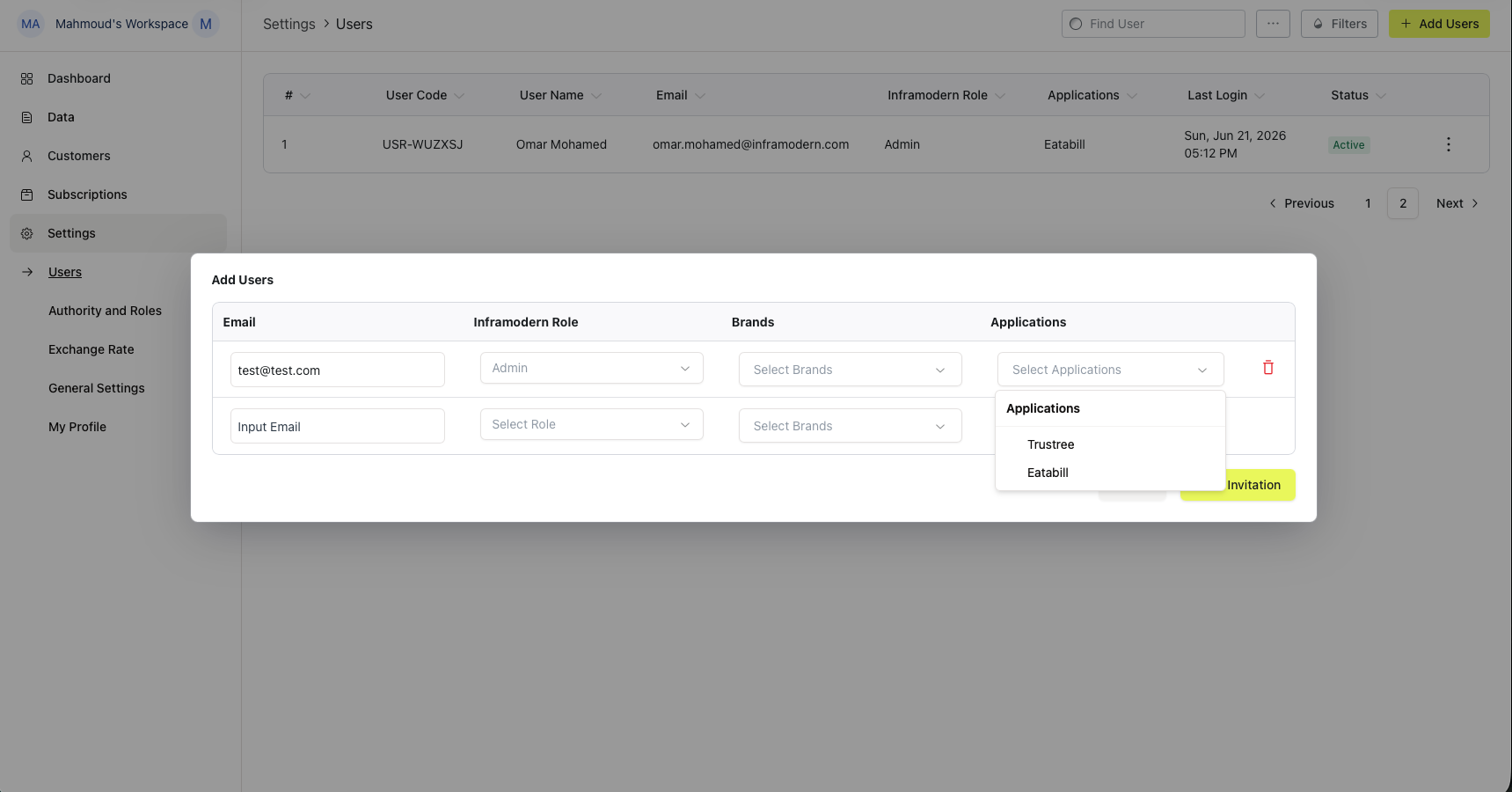Open the Select Role dropdown
The width and height of the screenshot is (1512, 792).
[x=591, y=424]
